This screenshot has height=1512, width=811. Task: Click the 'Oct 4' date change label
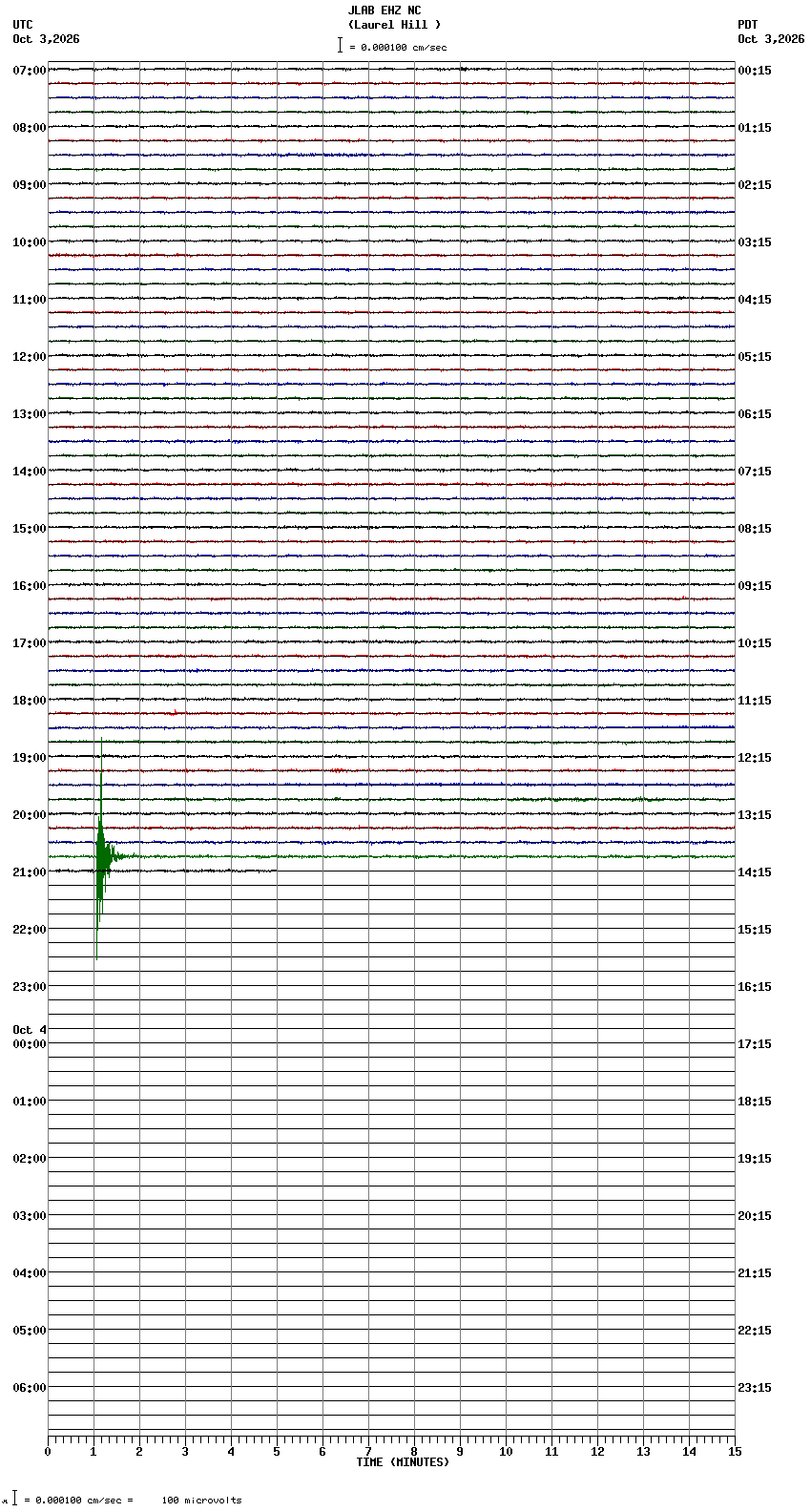(x=30, y=1030)
